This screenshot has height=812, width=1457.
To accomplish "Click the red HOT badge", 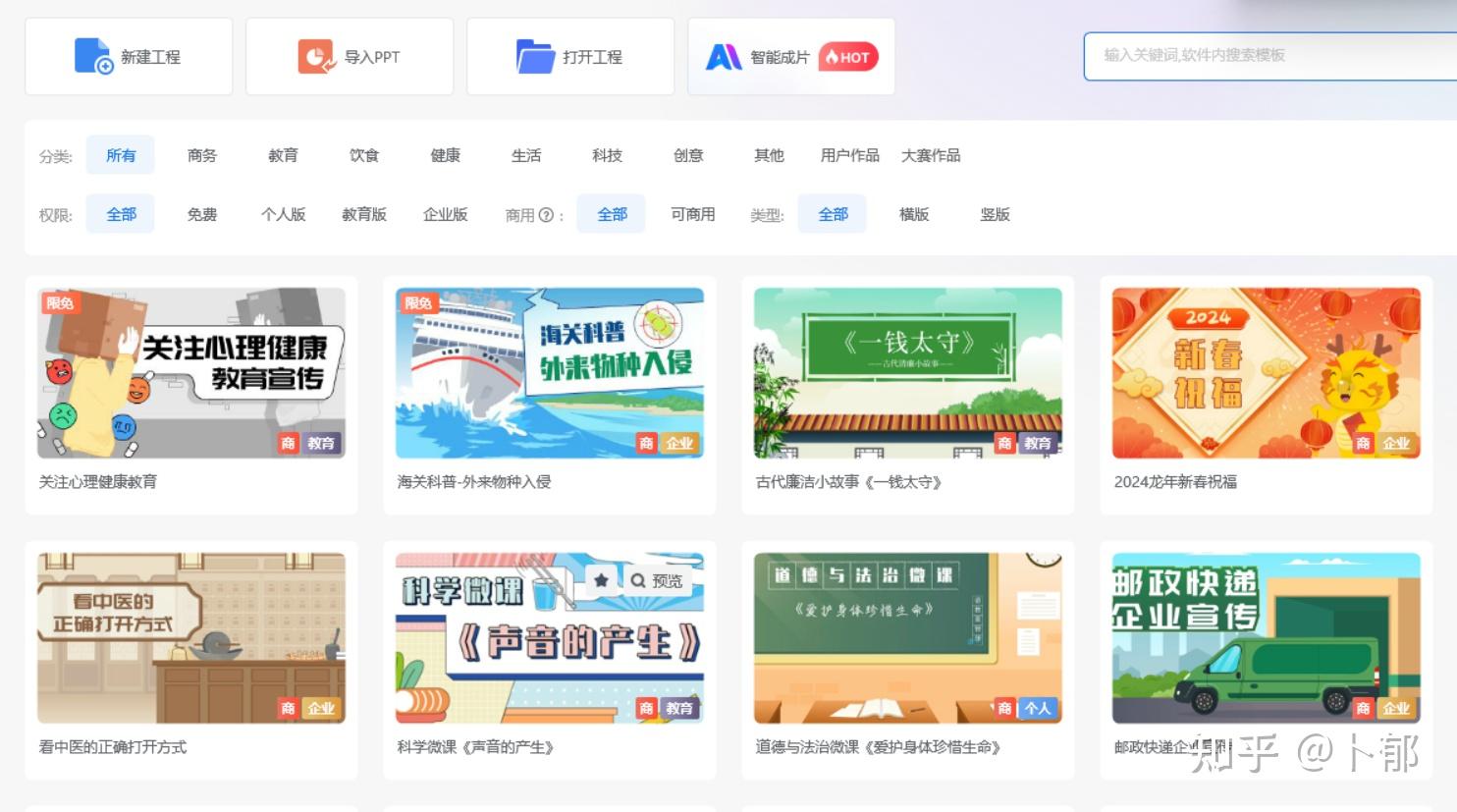I will click(x=848, y=57).
